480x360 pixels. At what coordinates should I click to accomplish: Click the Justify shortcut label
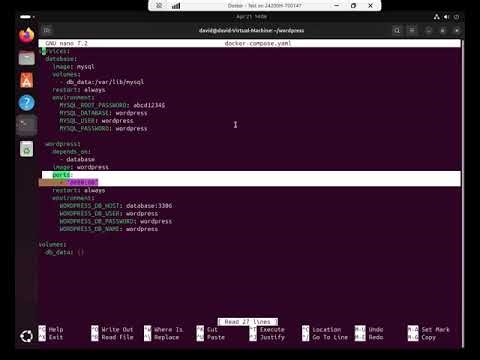coord(272,337)
